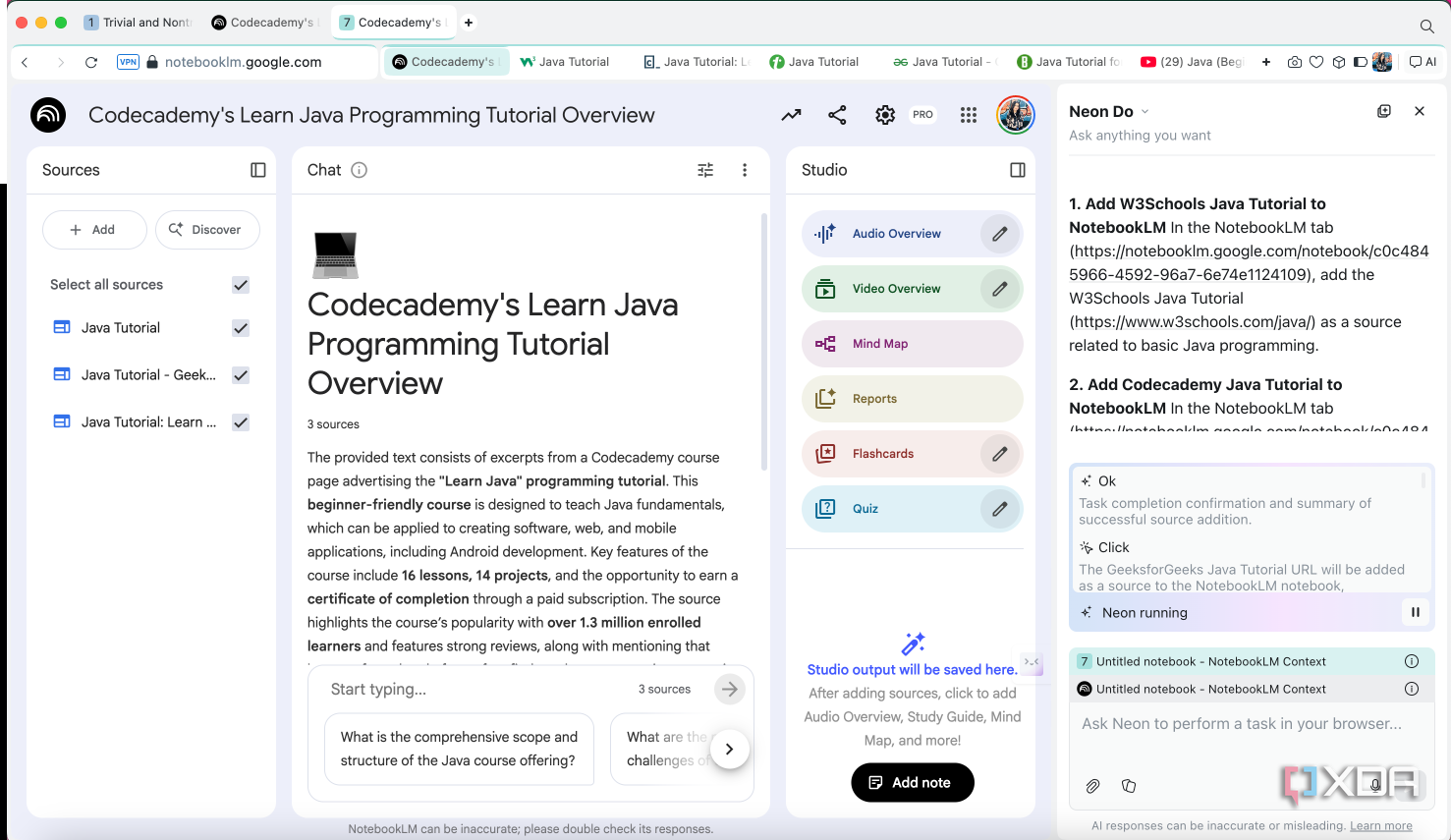Attach a file with the paperclip icon
Image resolution: width=1451 pixels, height=840 pixels.
pyautogui.click(x=1092, y=786)
